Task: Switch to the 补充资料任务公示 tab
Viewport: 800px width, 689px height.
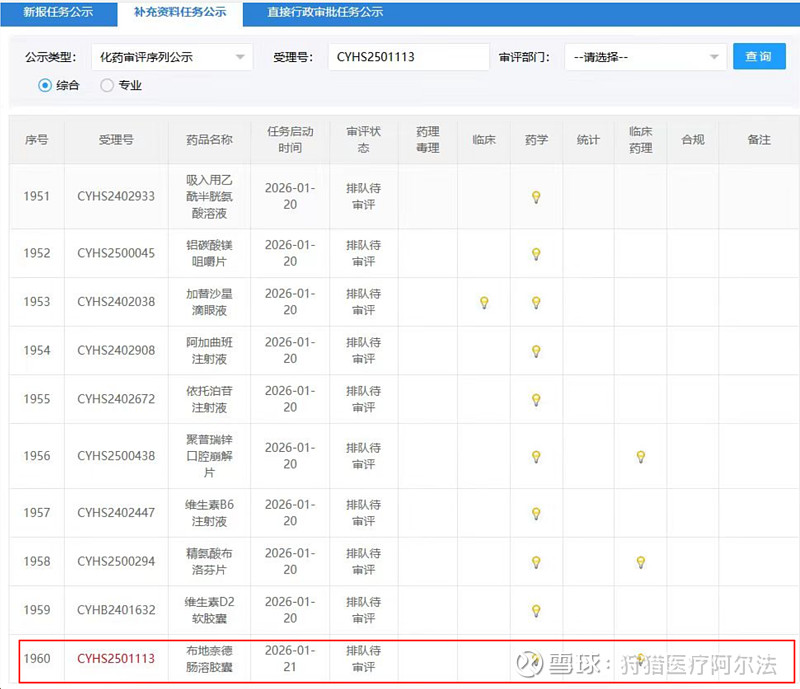Action: tap(180, 13)
